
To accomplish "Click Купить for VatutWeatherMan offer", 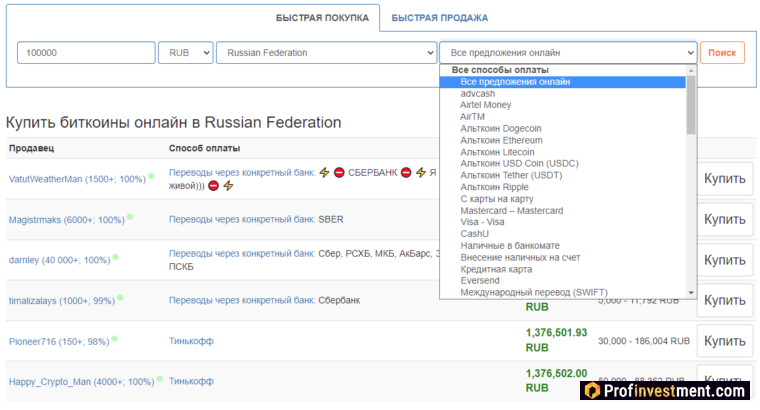I will pos(725,179).
